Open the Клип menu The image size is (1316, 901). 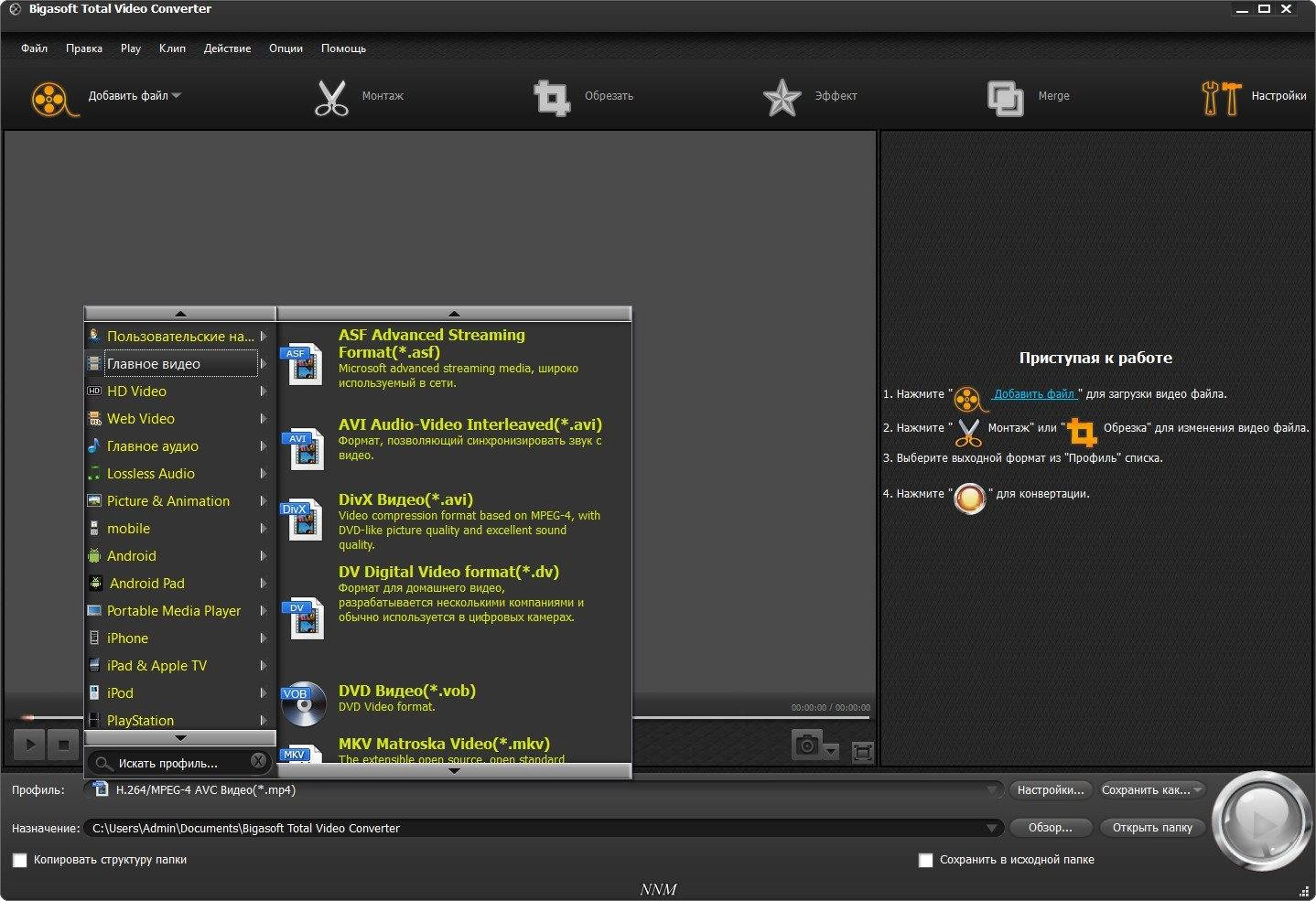pos(172,48)
